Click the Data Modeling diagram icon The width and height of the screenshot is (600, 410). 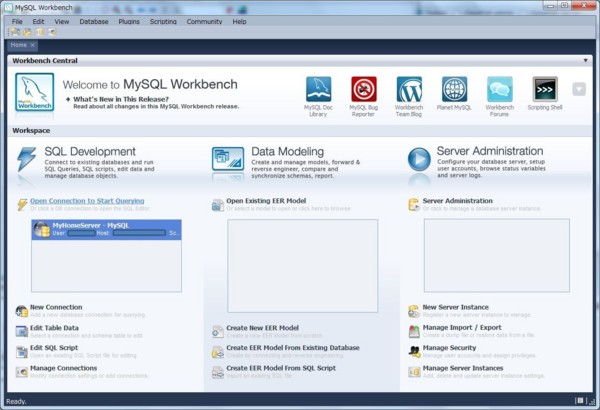click(x=228, y=159)
